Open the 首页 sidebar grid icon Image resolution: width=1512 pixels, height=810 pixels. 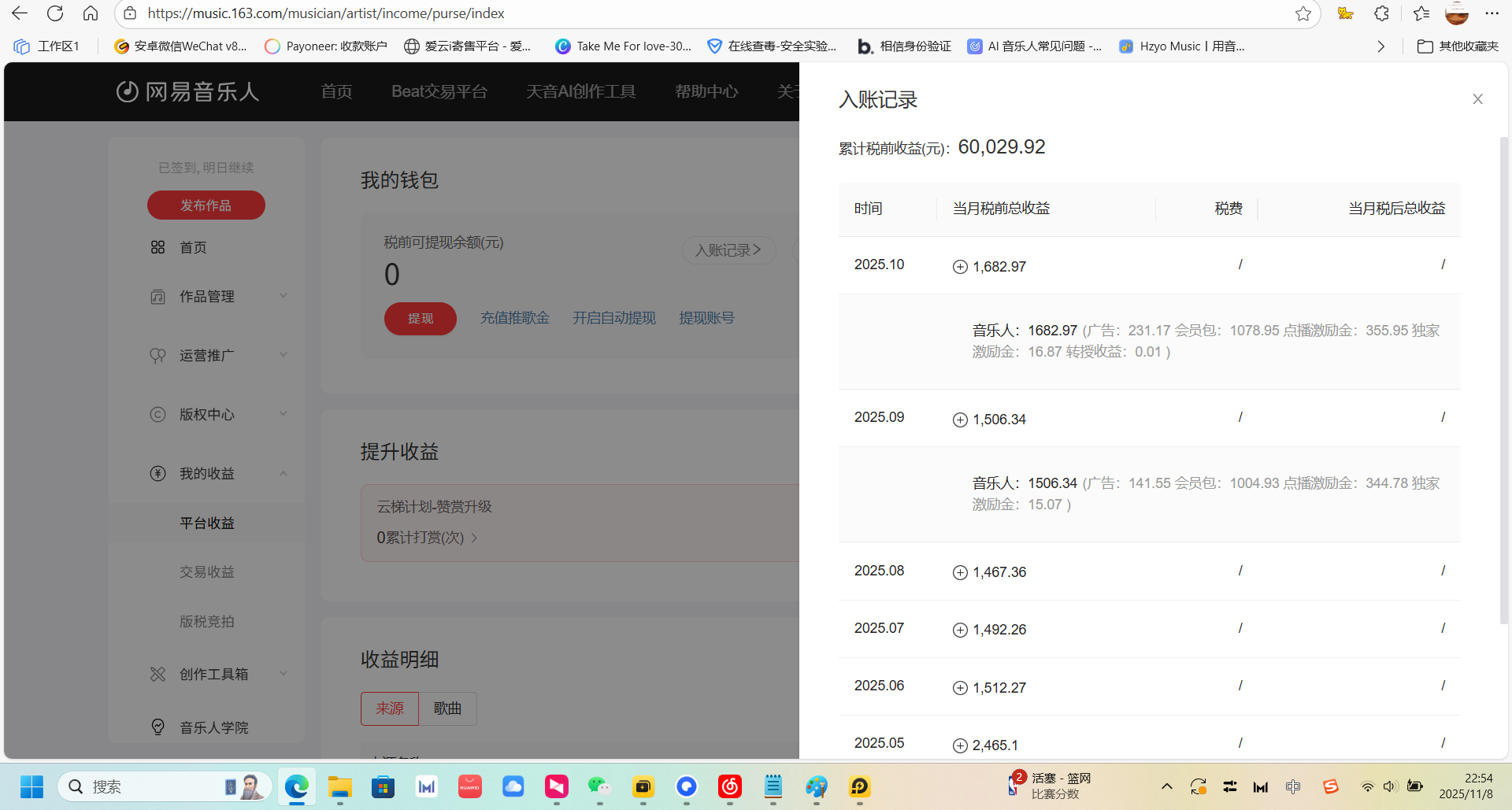point(157,246)
